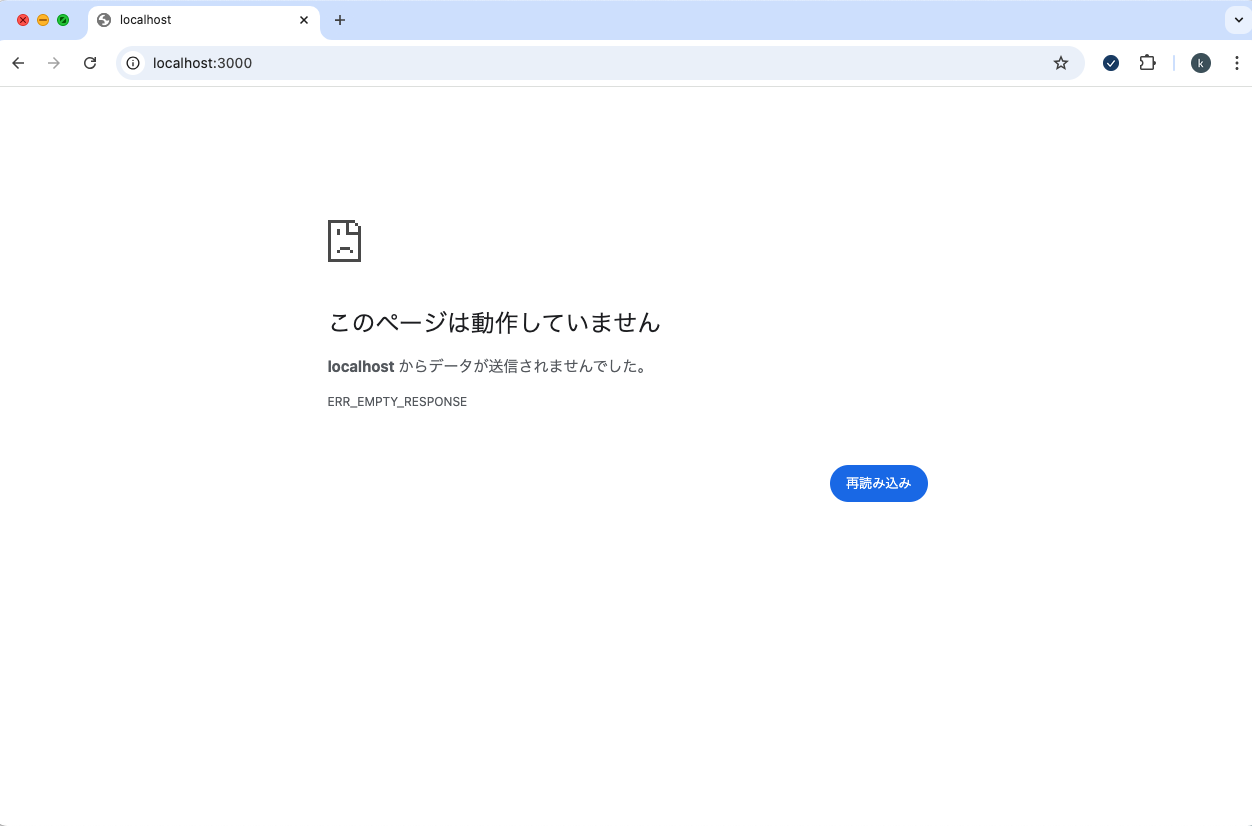Expand the tab search dropdown arrow

1236,20
